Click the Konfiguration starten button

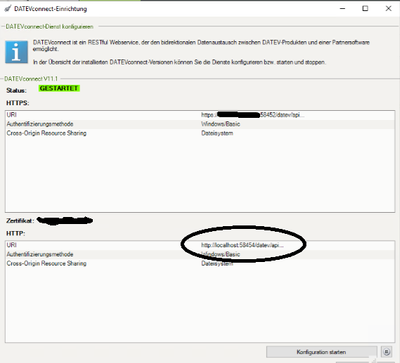pos(321,352)
